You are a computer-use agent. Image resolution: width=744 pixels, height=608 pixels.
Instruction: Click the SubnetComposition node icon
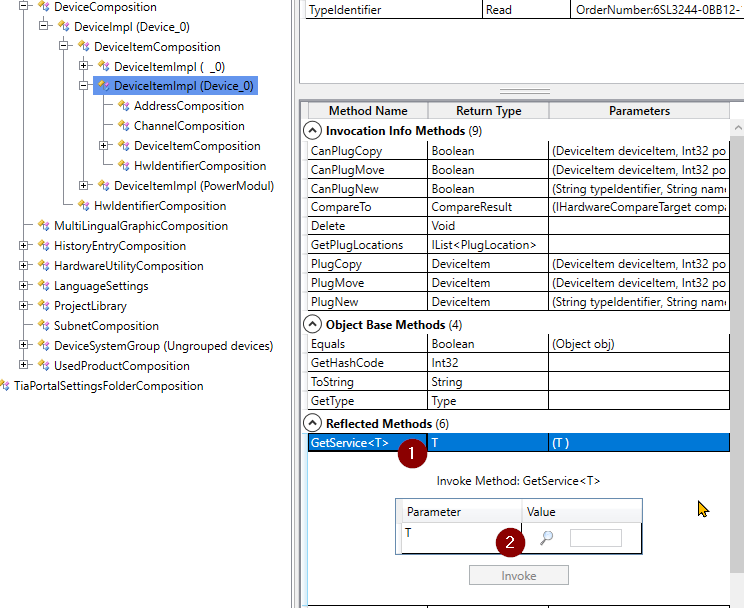tap(44, 325)
